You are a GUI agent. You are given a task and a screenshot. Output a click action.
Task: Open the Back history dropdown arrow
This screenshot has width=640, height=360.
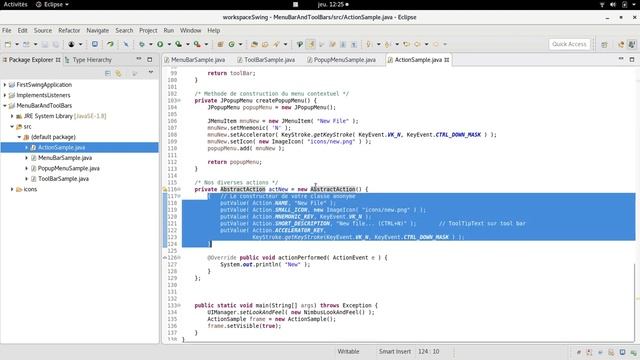427,44
